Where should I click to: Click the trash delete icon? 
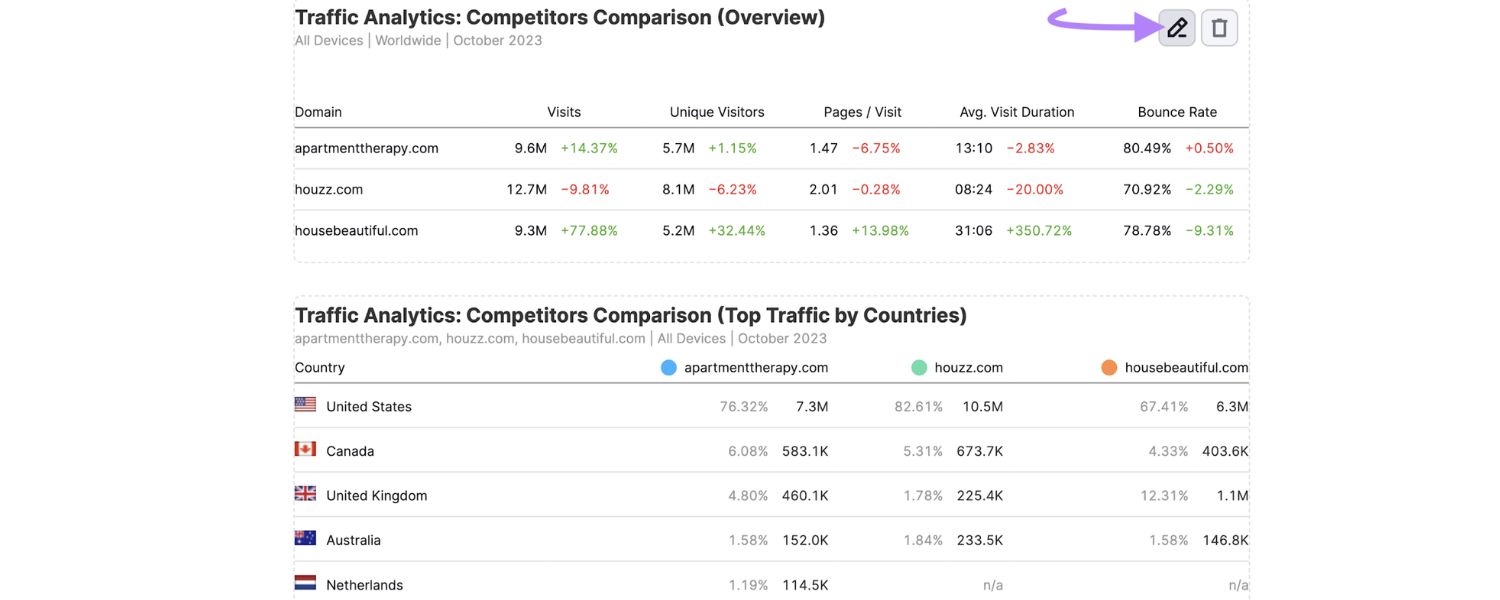pos(1219,27)
